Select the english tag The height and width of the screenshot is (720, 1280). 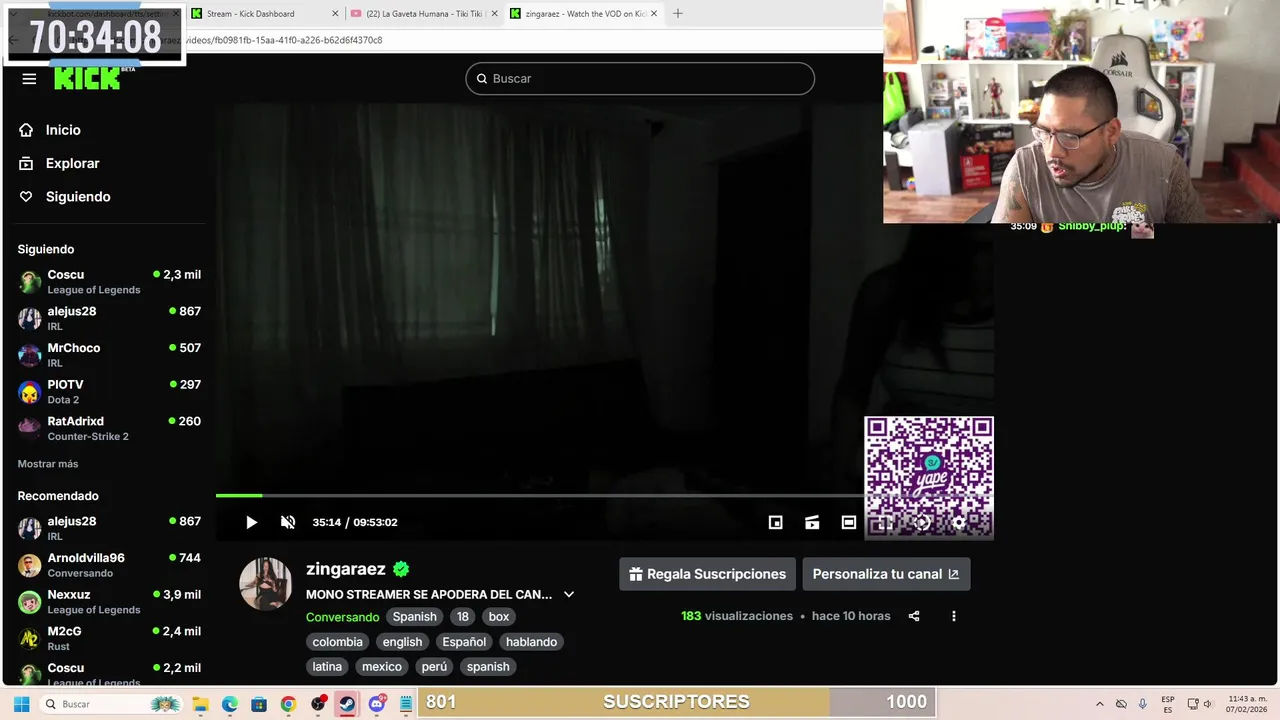pos(402,642)
